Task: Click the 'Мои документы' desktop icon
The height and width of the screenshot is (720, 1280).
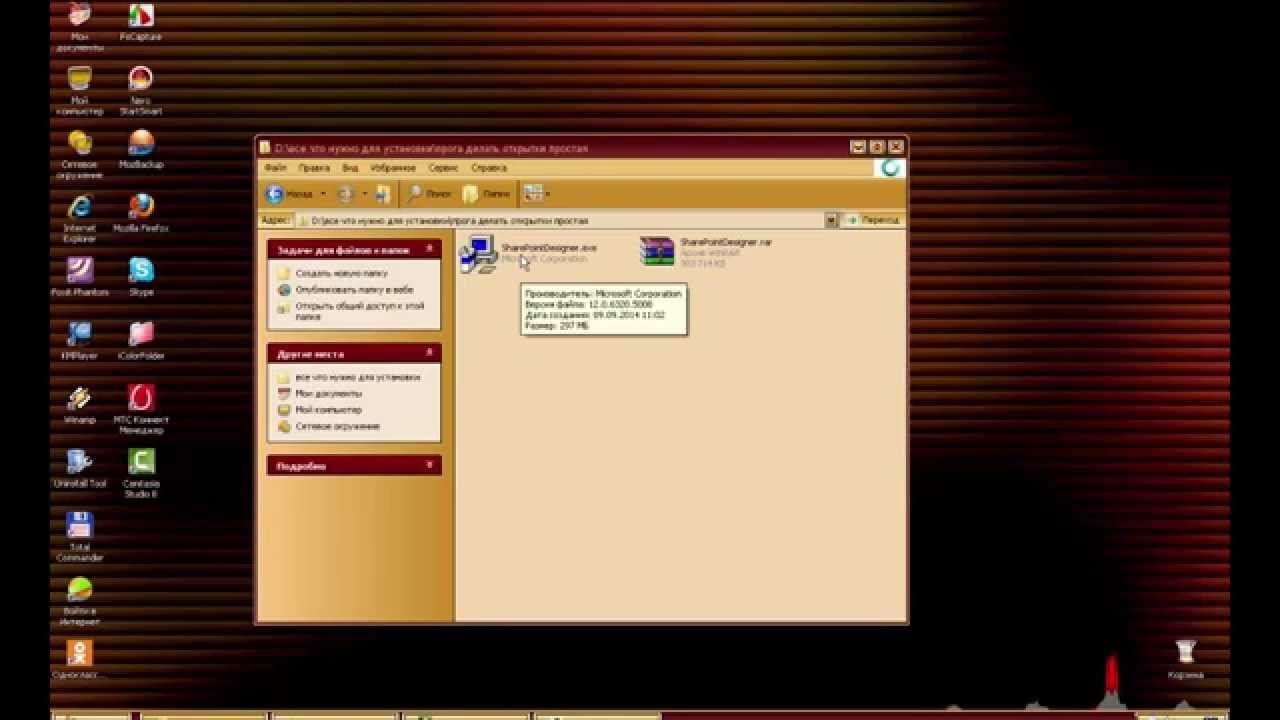Action: [79, 26]
